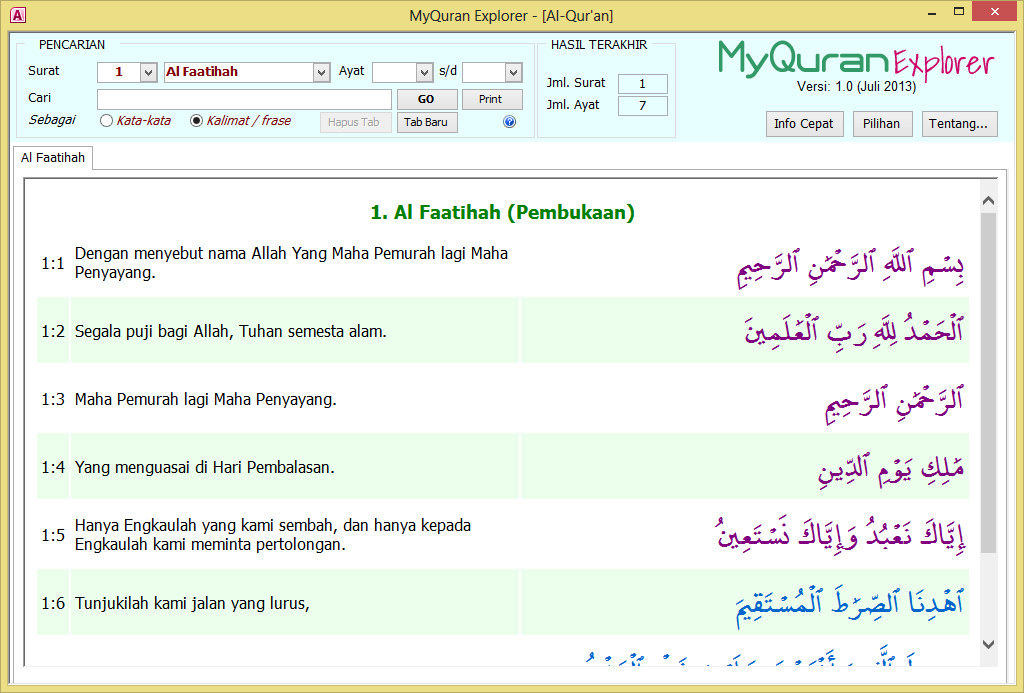Click the Arabic text of verse 1:4
The image size is (1024, 693).
[x=891, y=469]
